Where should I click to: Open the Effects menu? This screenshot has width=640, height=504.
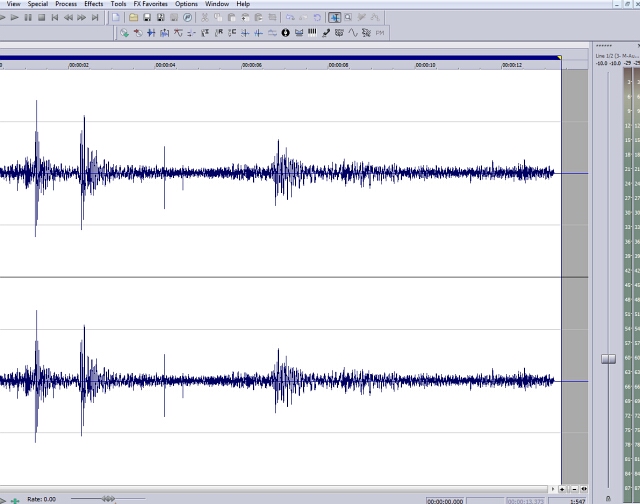coord(93,4)
